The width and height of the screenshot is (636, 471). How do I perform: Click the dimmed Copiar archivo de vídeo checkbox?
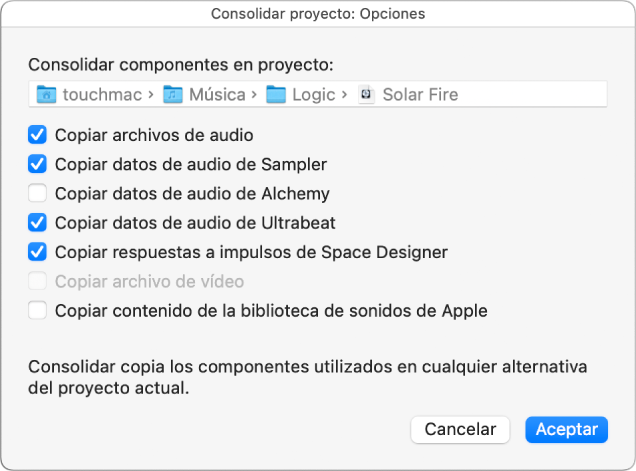click(38, 281)
